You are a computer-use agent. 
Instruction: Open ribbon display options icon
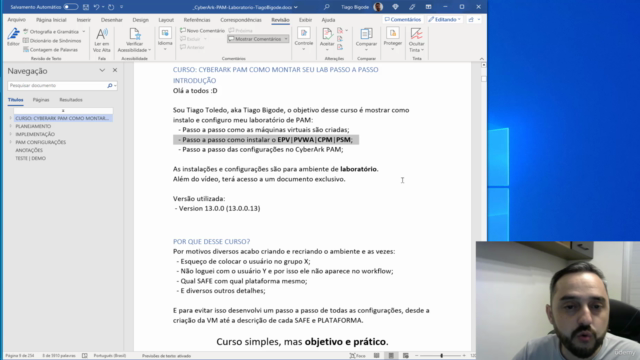[x=428, y=7]
